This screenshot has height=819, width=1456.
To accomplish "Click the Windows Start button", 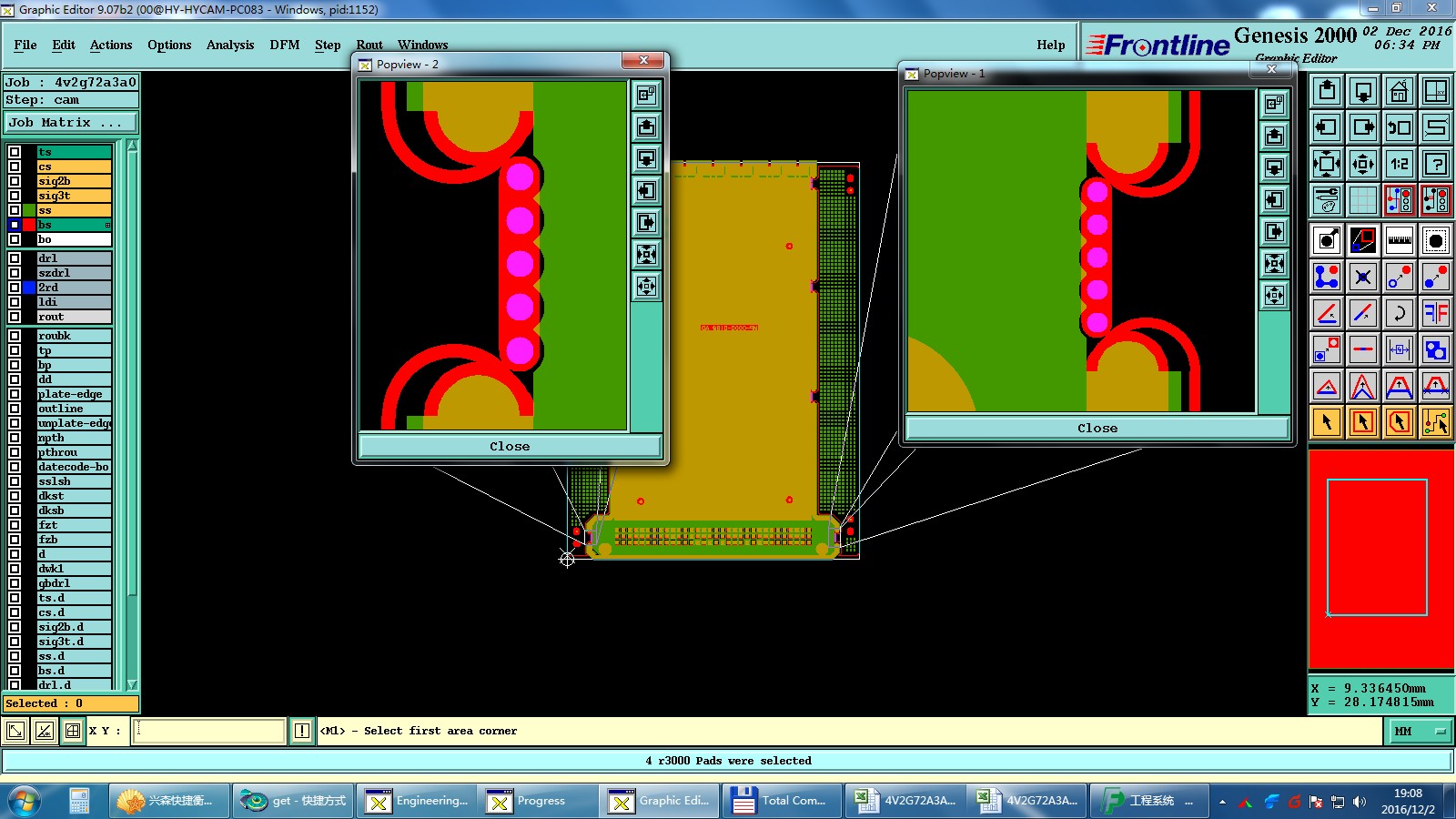I will point(25,801).
